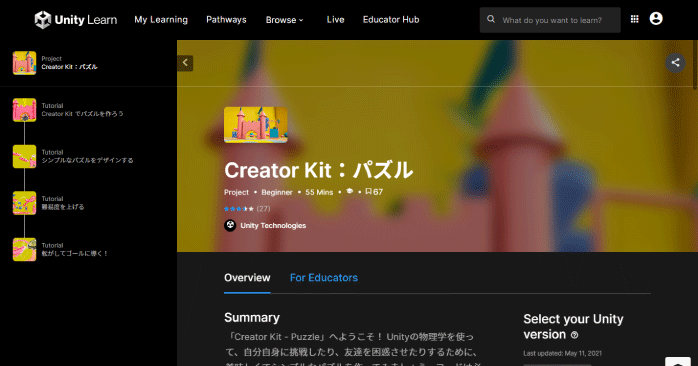
Task: Open tutorial 'シンプルなパズルをデザインする'
Action: pyautogui.click(x=87, y=160)
